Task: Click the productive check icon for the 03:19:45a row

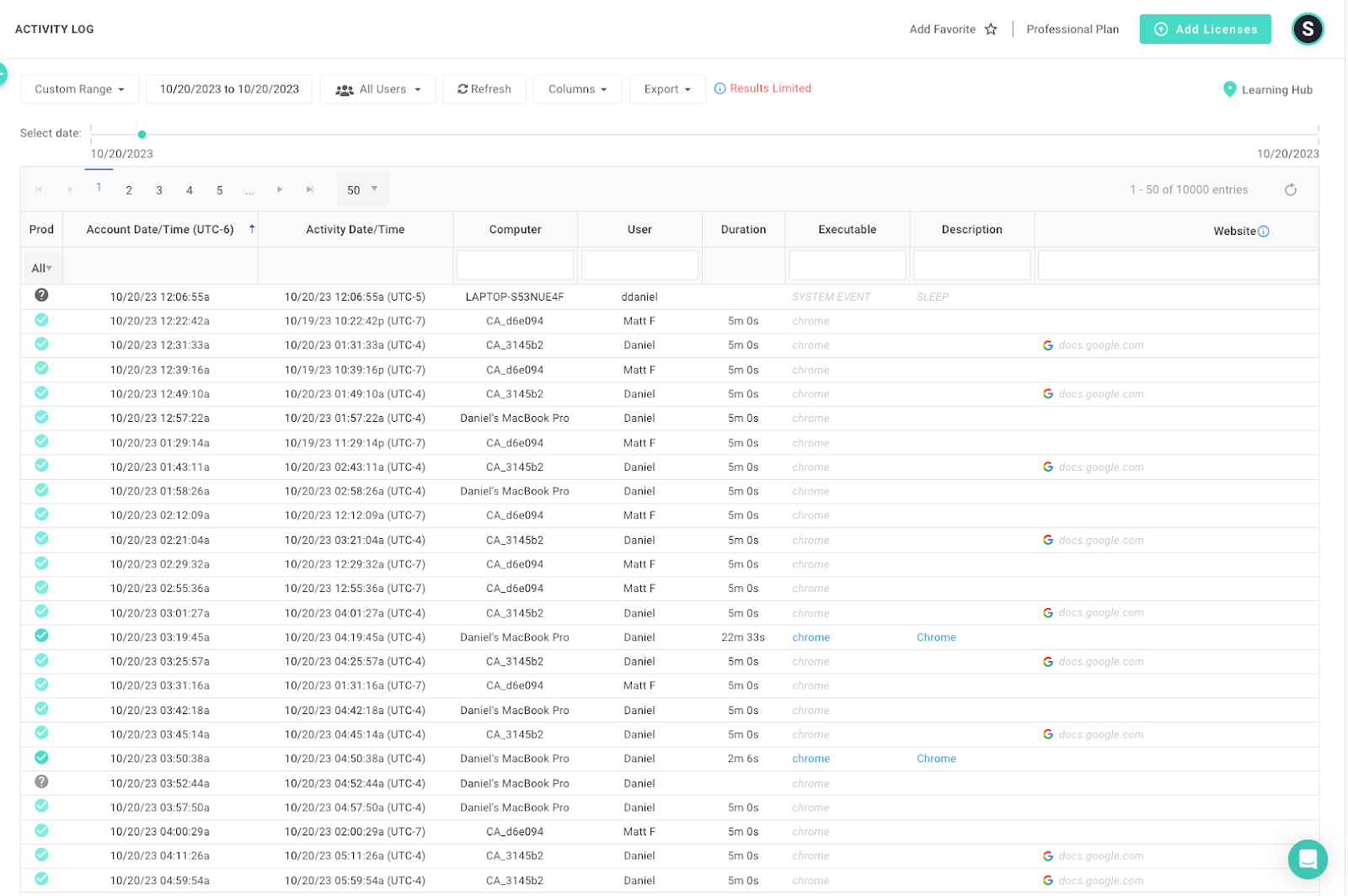Action: pyautogui.click(x=41, y=636)
